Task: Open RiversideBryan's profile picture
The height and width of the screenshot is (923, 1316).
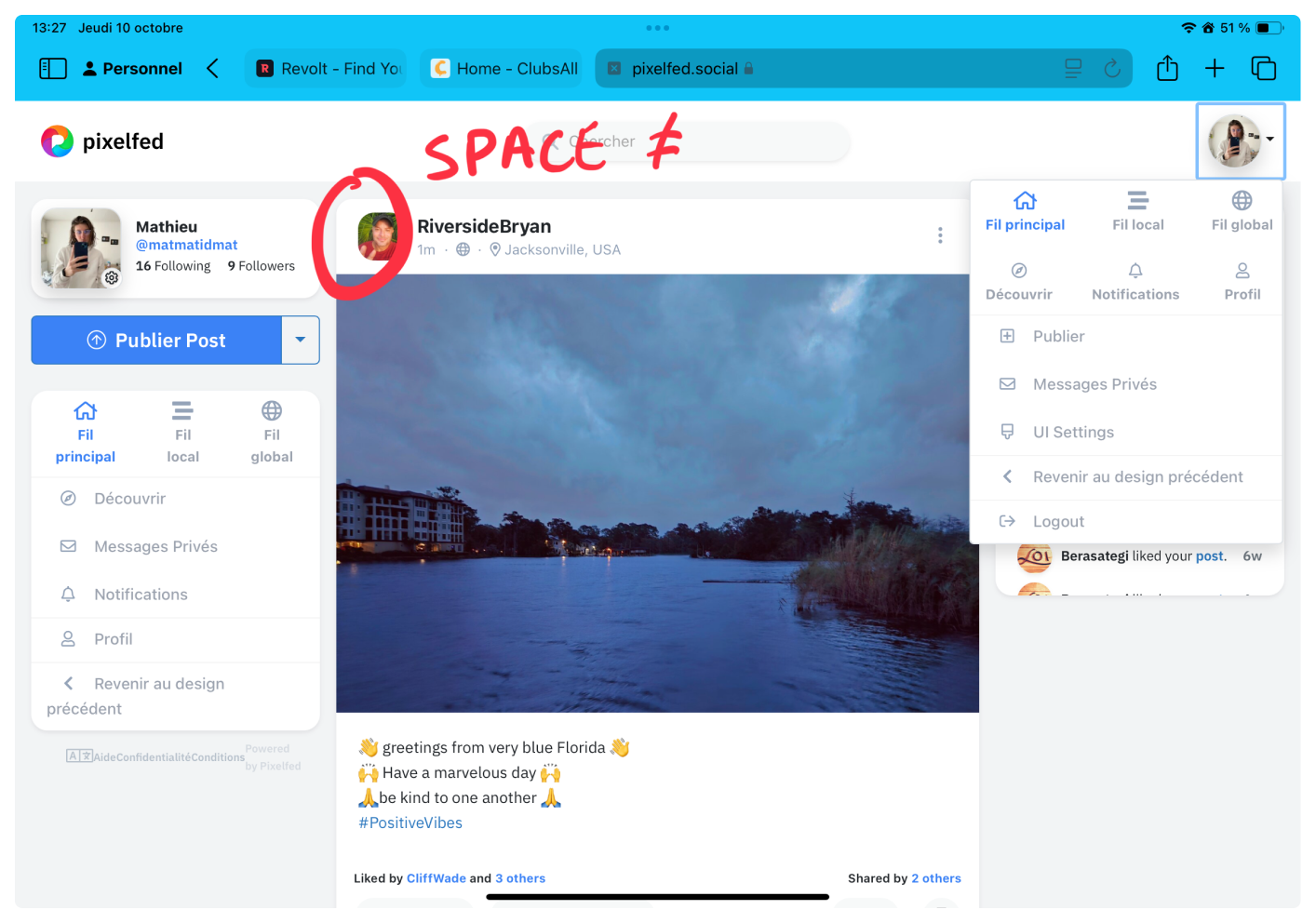Action: click(x=378, y=236)
